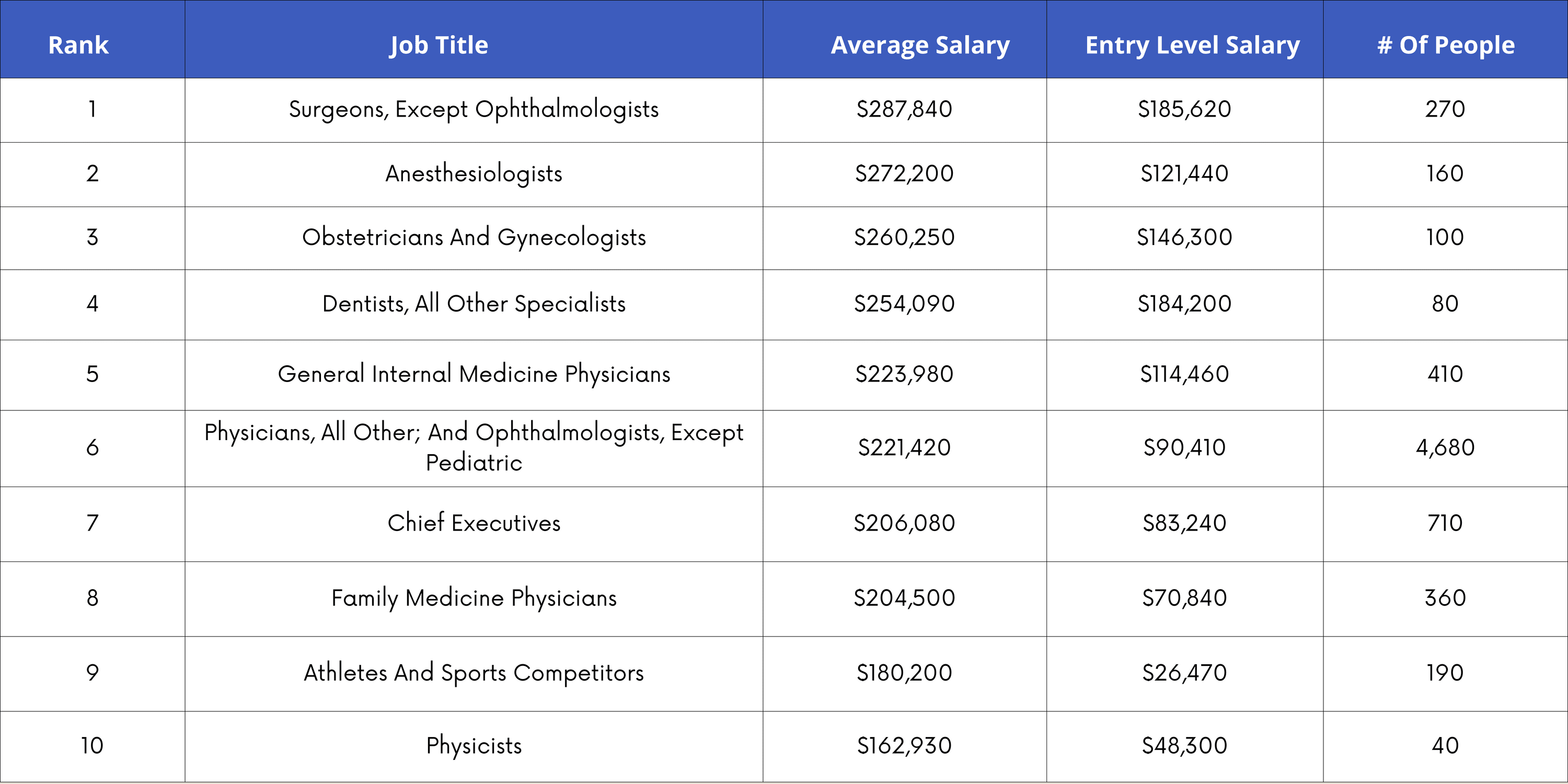Select the $121,440 entry salary cell
This screenshot has height=784, width=1568.
pyautogui.click(x=1184, y=174)
